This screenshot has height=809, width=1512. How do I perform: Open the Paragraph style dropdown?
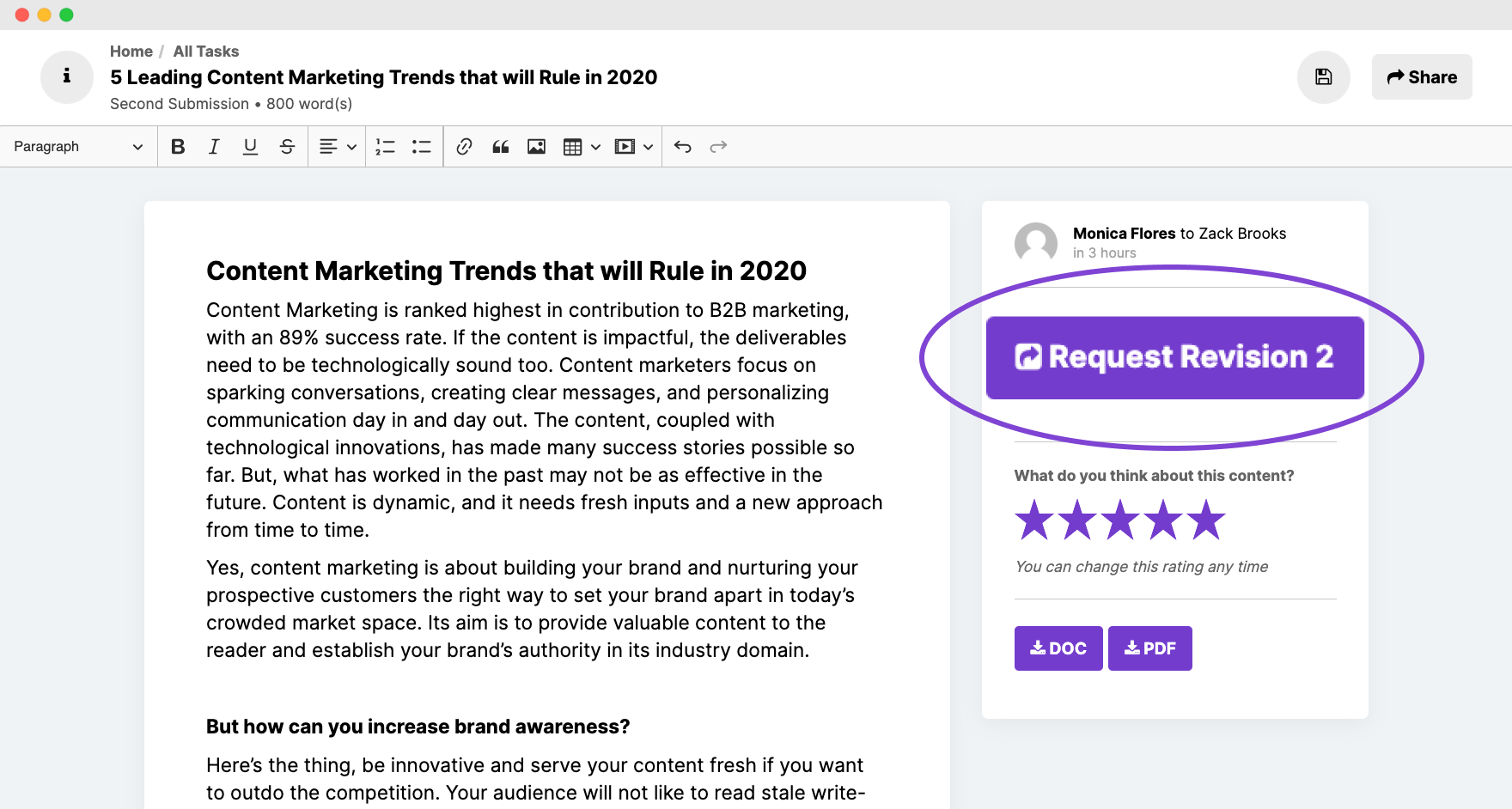[78, 147]
